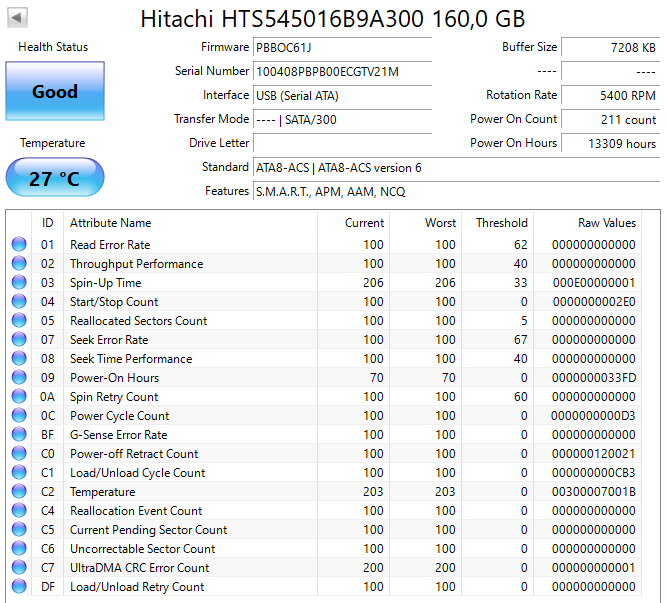The height and width of the screenshot is (603, 667).
Task: Click the Transfer Mode field
Action: 342,119
